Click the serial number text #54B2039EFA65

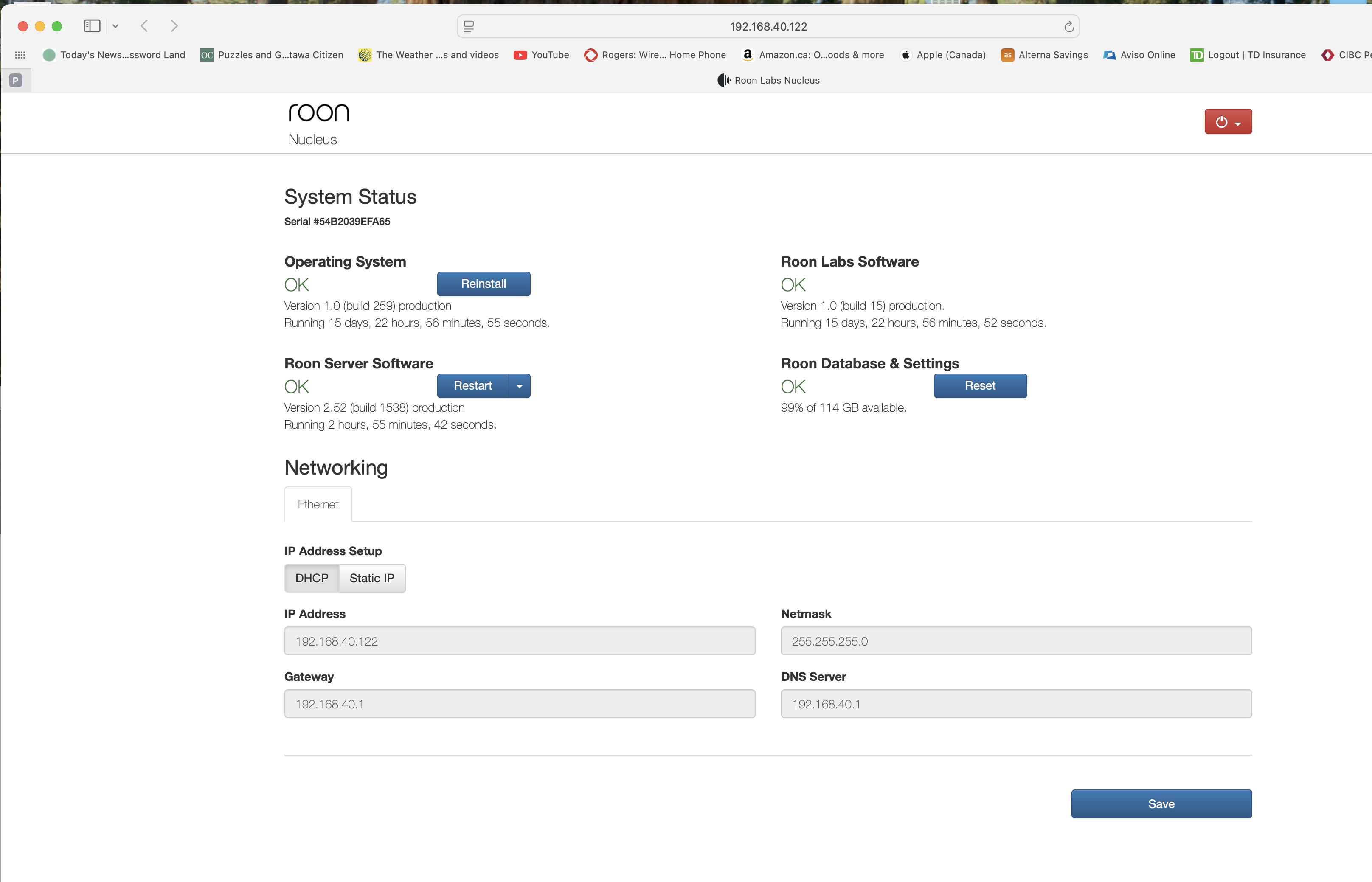351,222
